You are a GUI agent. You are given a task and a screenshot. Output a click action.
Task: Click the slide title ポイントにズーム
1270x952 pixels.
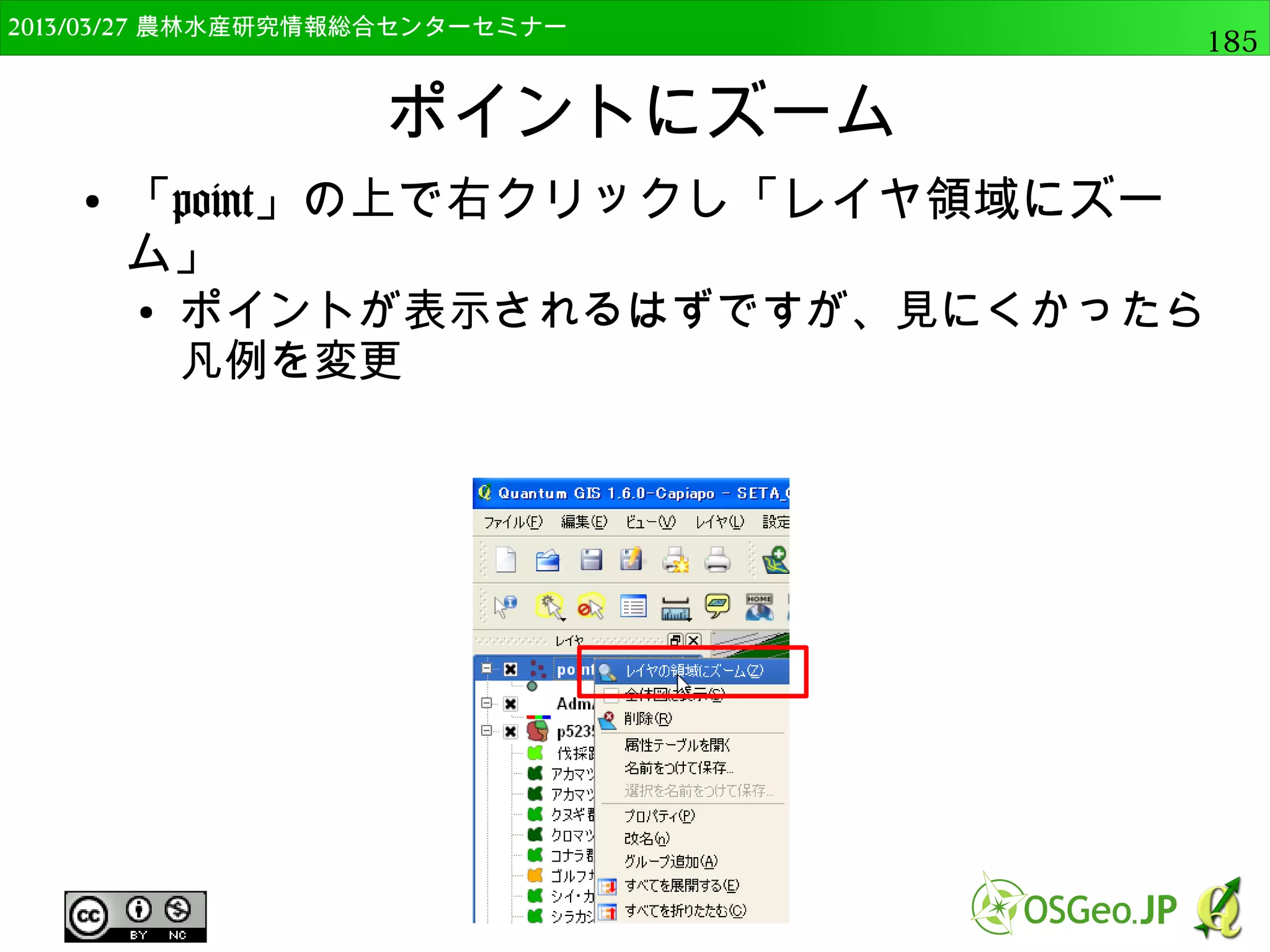(642, 111)
